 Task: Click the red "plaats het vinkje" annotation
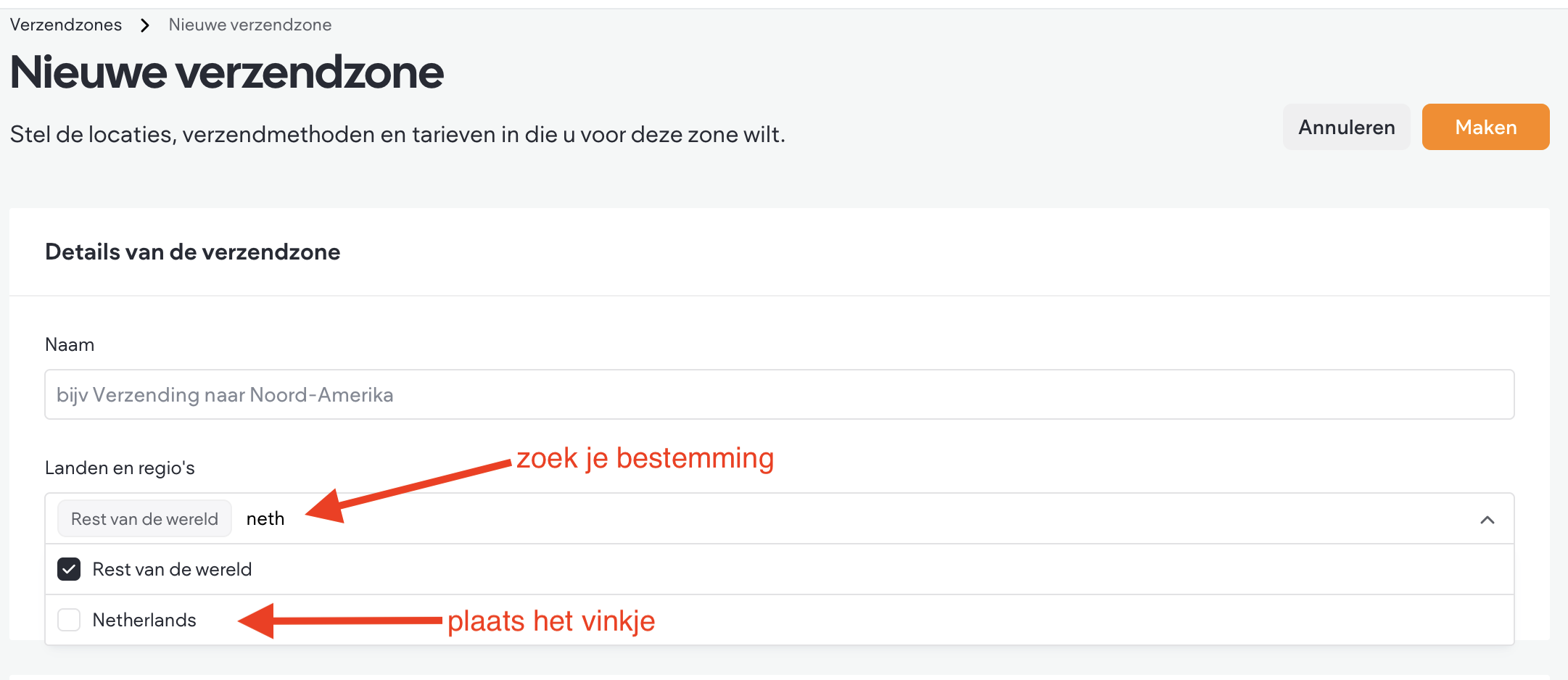551,621
